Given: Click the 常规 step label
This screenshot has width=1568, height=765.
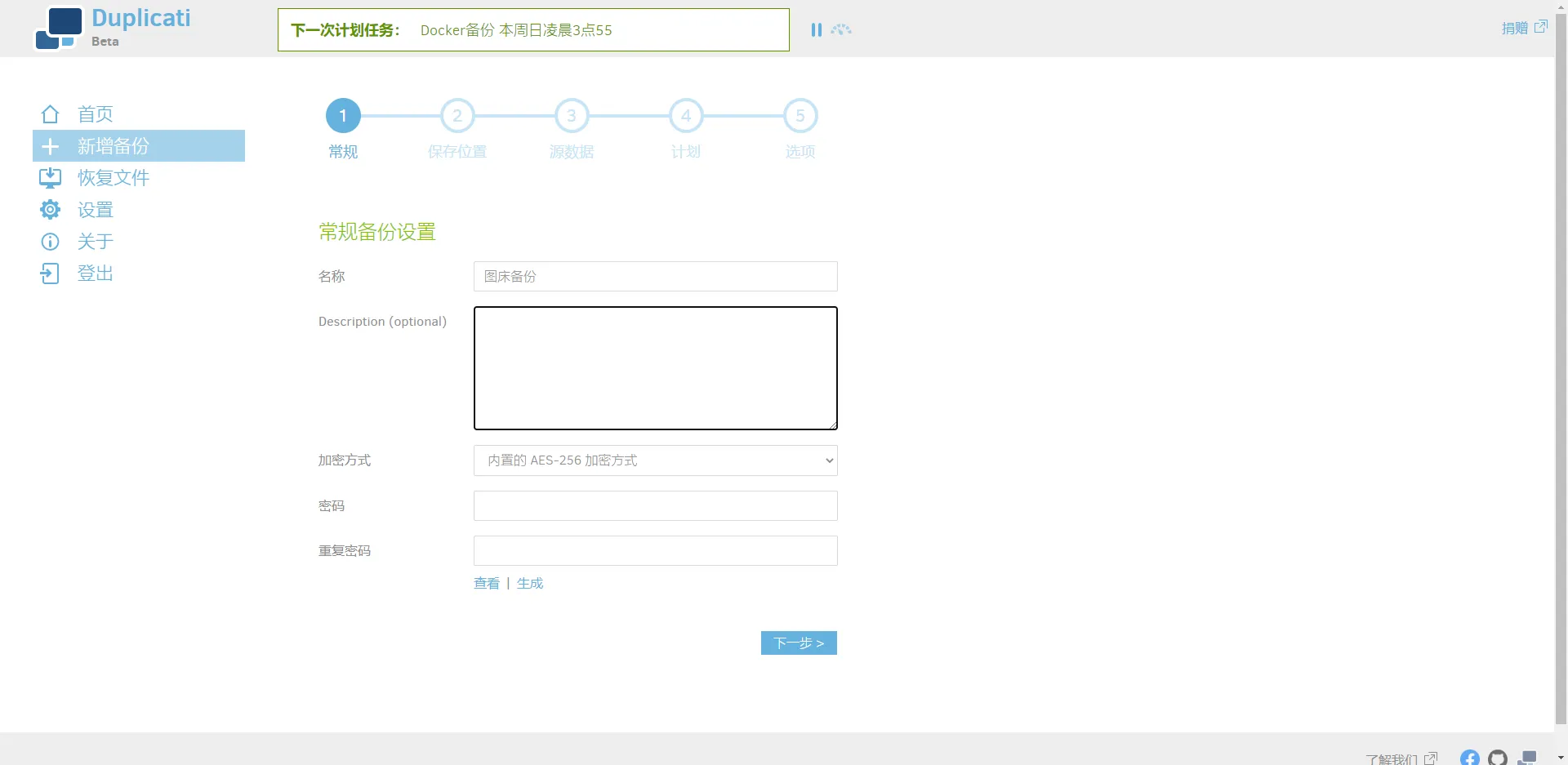Looking at the screenshot, I should [343, 152].
